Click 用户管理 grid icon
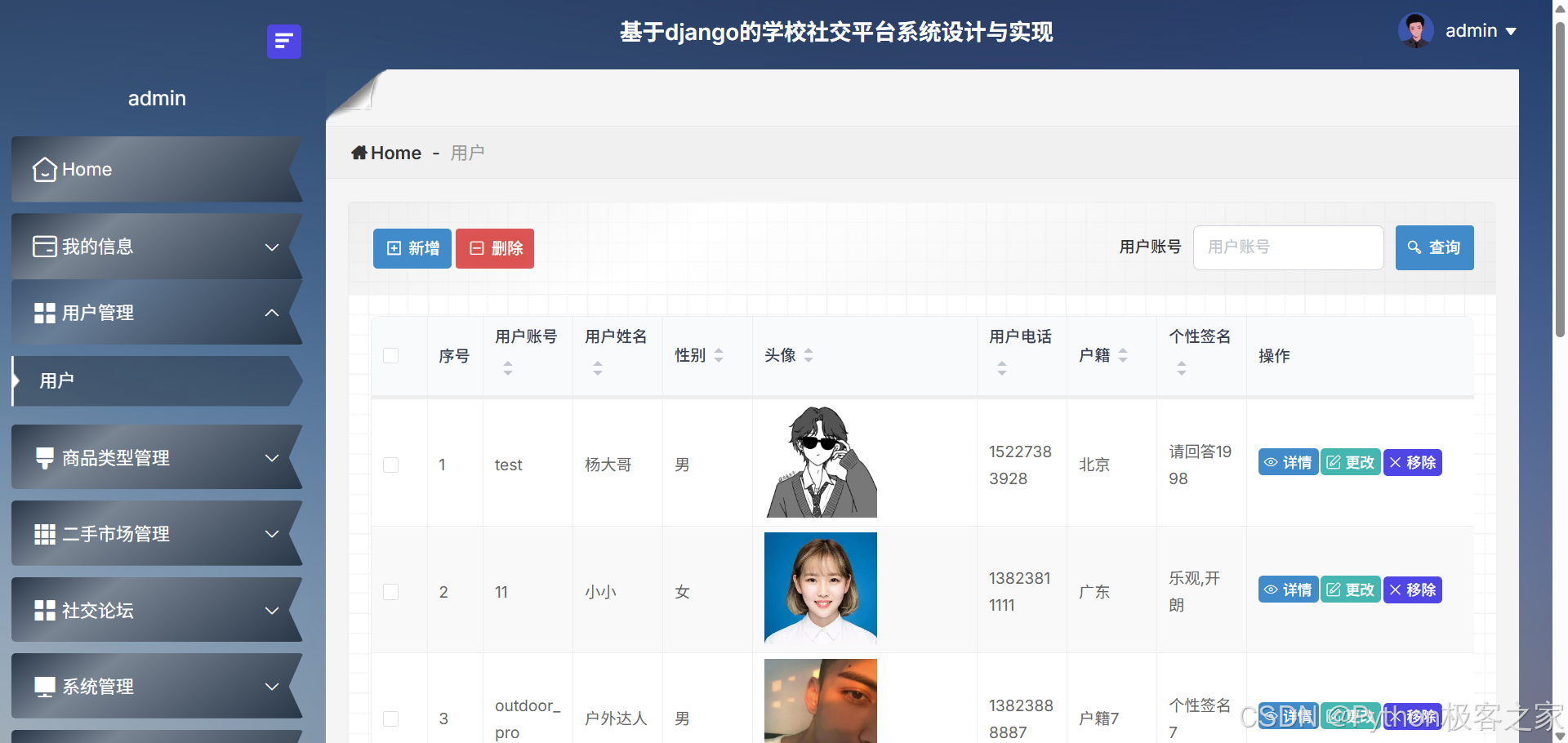The width and height of the screenshot is (1568, 743). tap(44, 313)
